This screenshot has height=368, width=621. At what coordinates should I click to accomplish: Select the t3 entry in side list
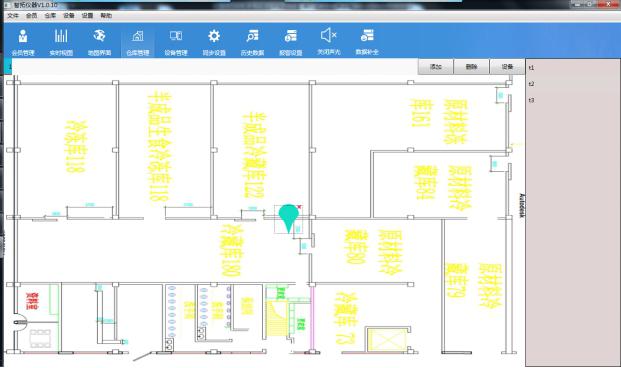pyautogui.click(x=531, y=100)
